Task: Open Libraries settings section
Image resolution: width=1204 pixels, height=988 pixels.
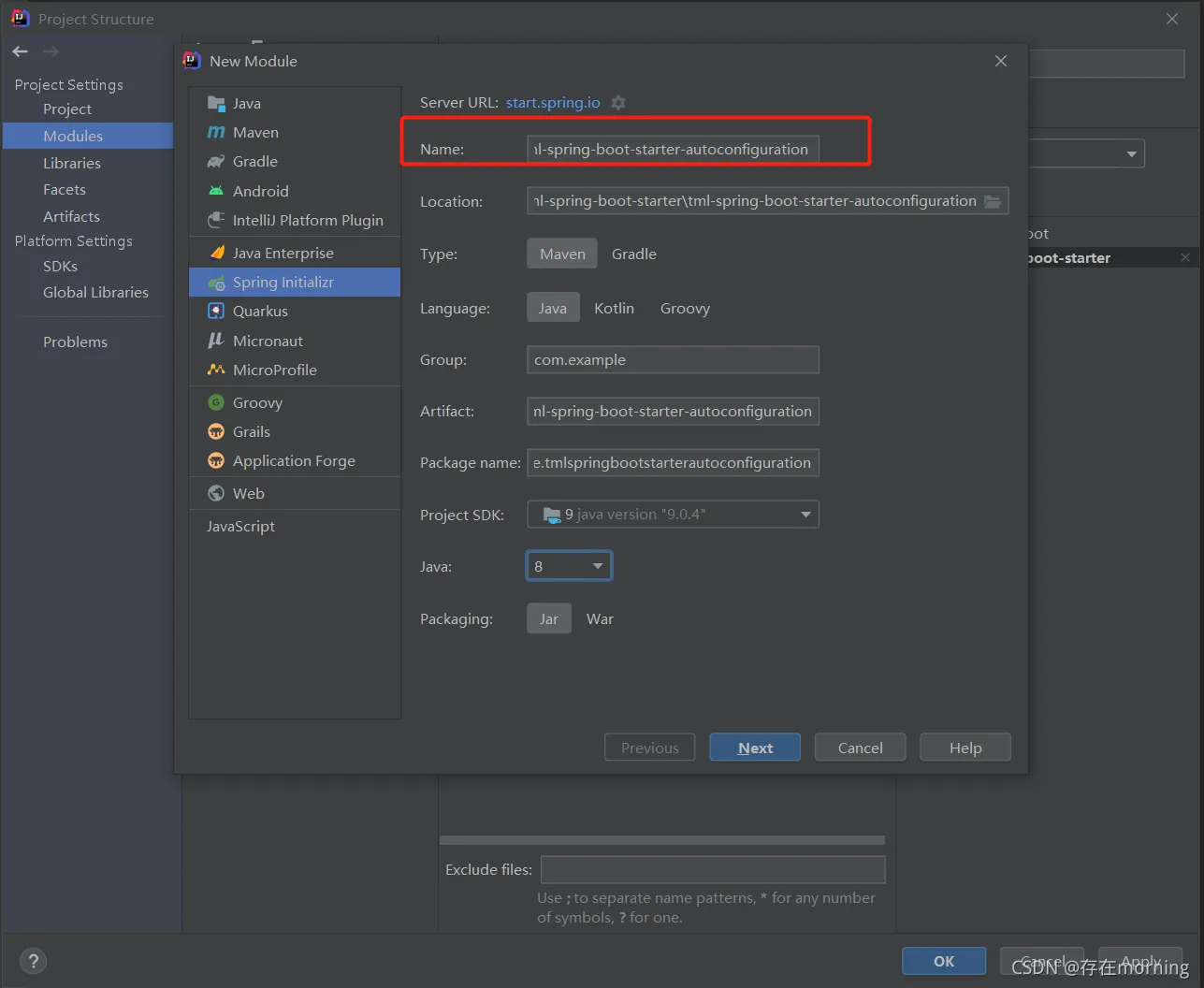Action: tap(72, 163)
